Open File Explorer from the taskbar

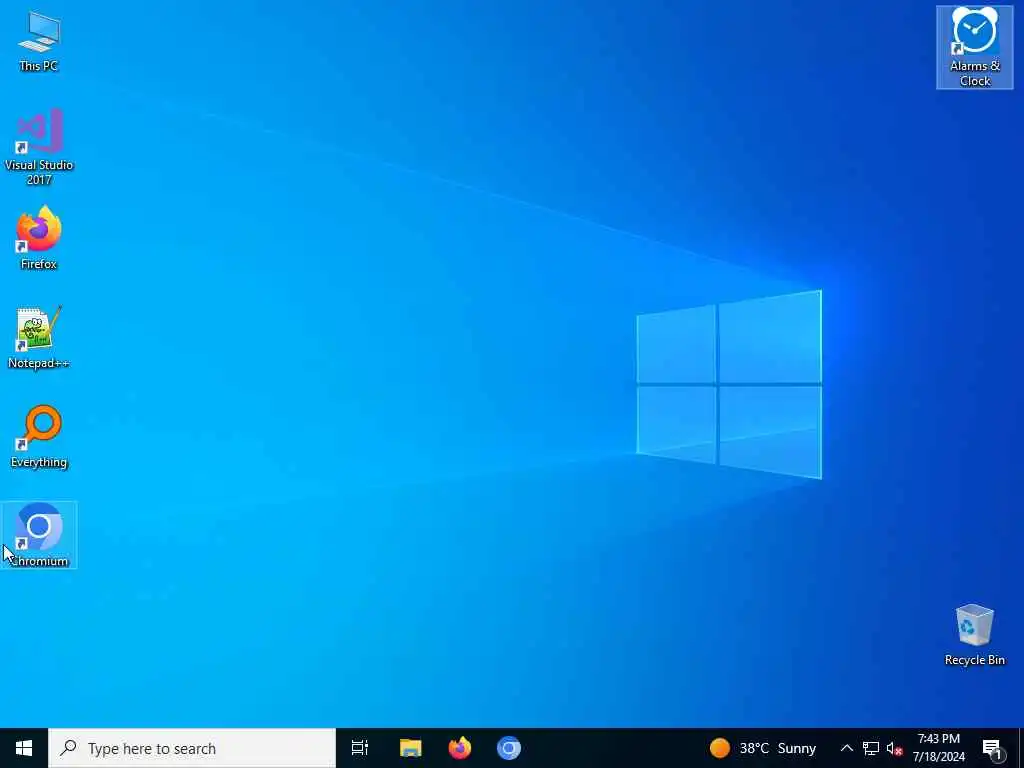coord(411,748)
